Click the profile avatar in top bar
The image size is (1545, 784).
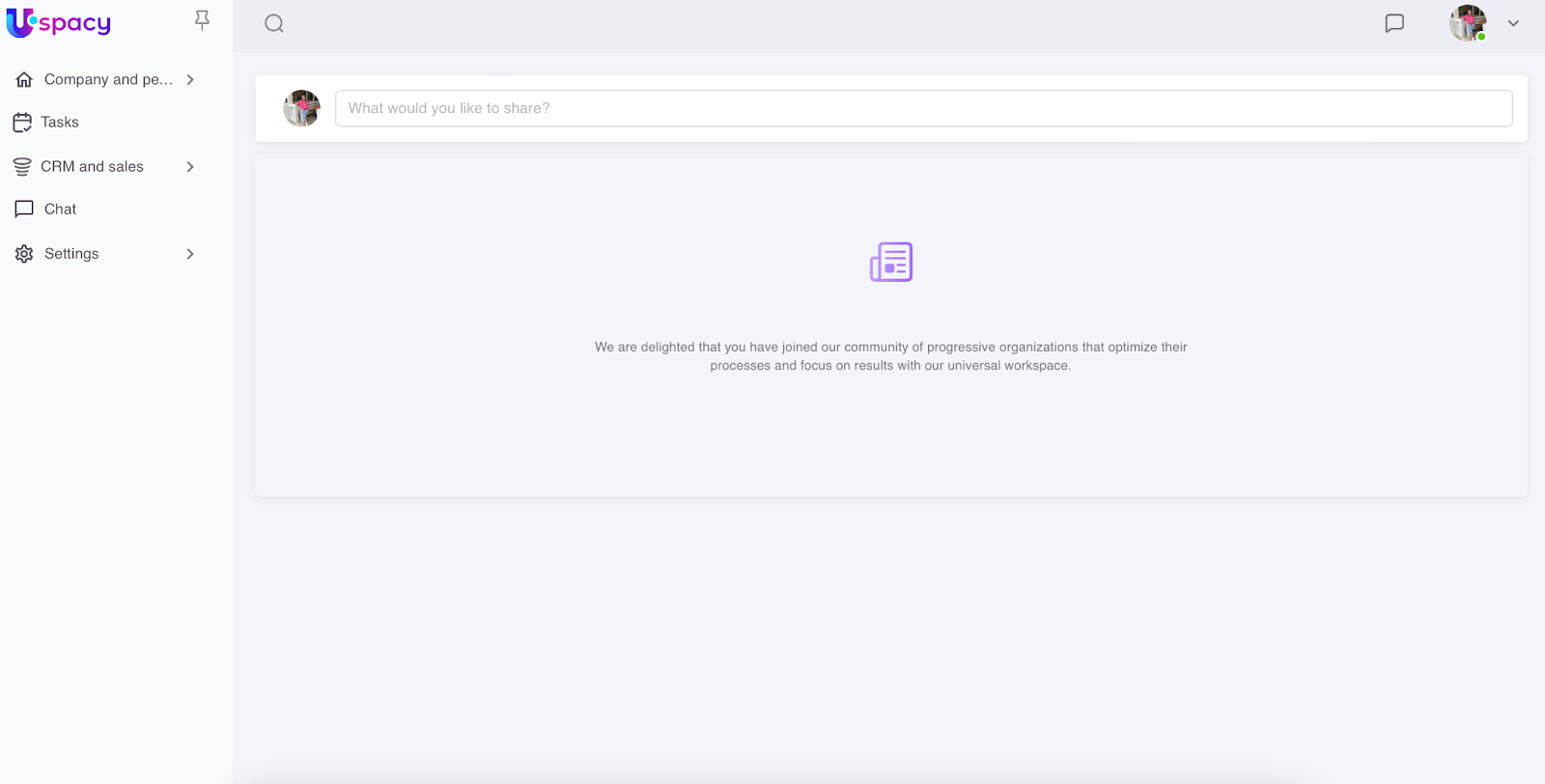coord(1467,23)
